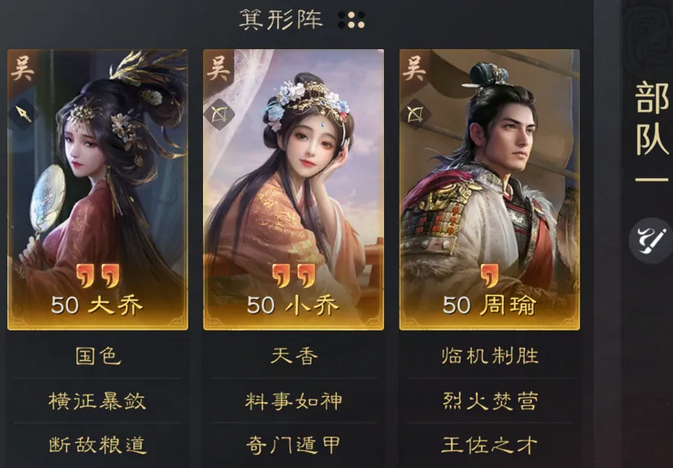This screenshot has width=673, height=468.
Task: Click 周瑜's bow troop type icon
Action: click(415, 114)
